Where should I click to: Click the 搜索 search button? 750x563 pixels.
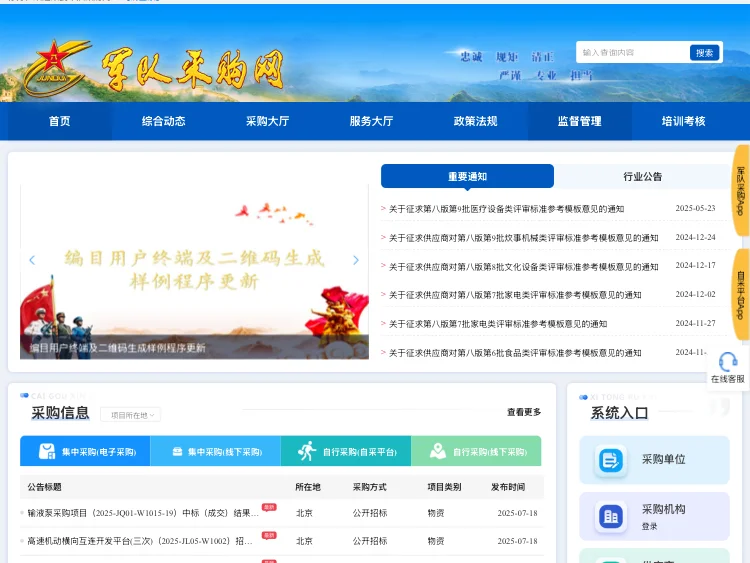click(704, 53)
